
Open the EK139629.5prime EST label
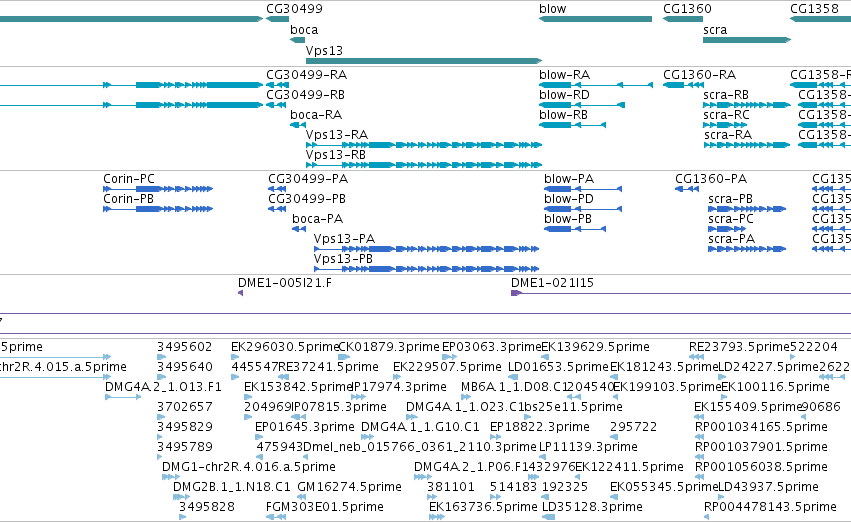(x=595, y=347)
